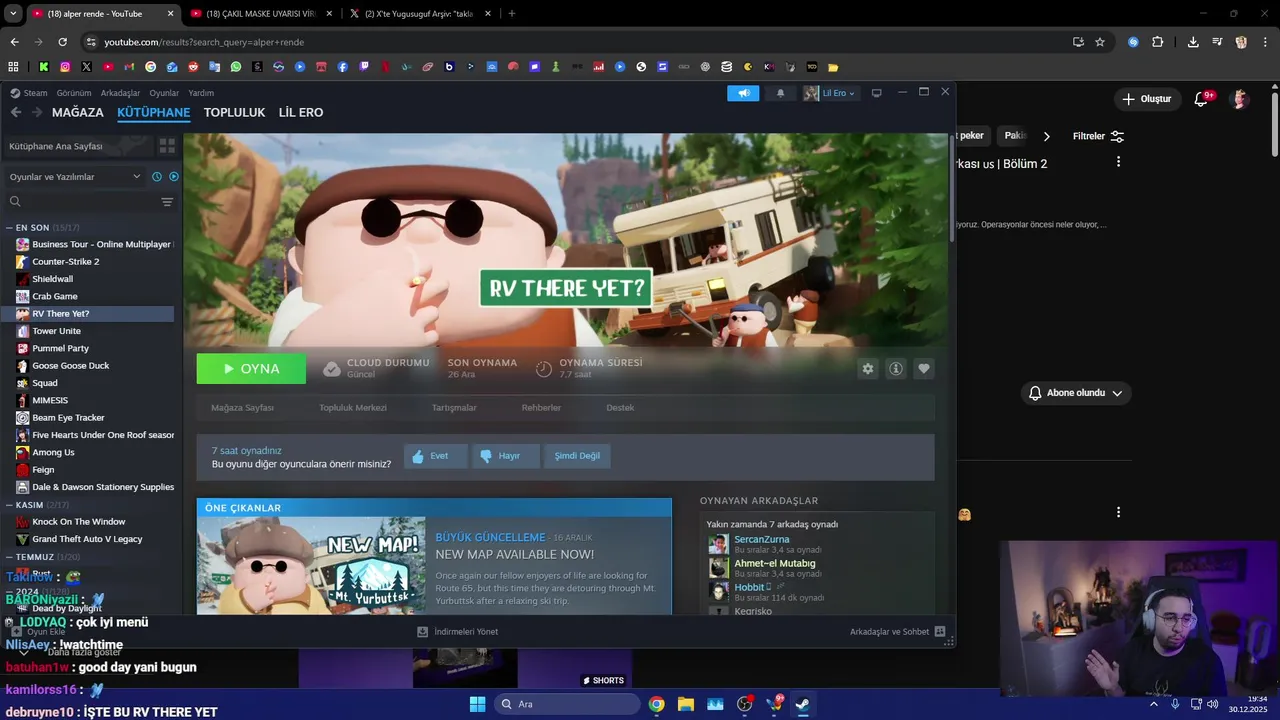Open Steam notifications bell
Viewport: 1280px width, 720px height.
780,93
